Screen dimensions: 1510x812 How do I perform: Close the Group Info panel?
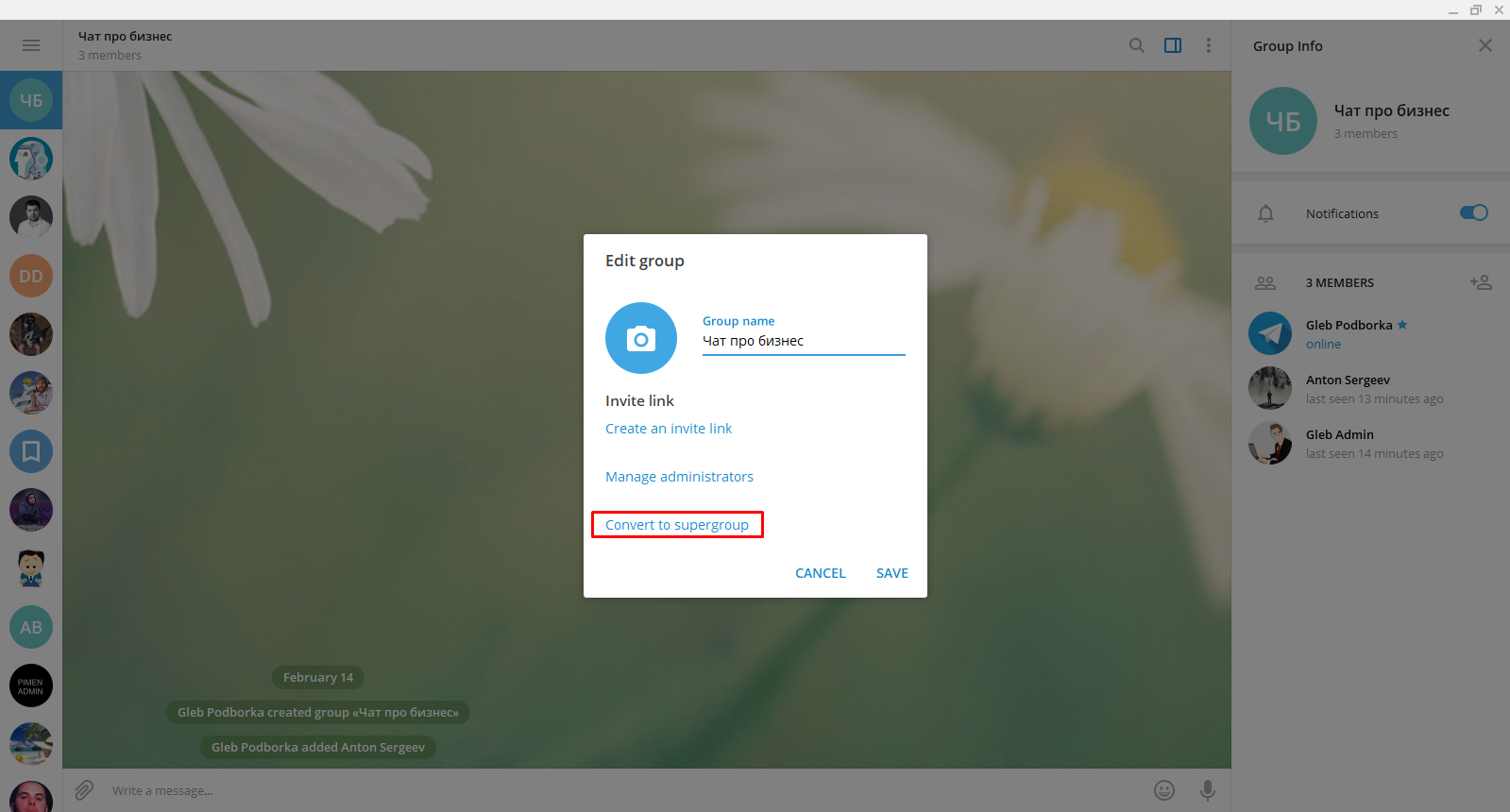(1485, 45)
